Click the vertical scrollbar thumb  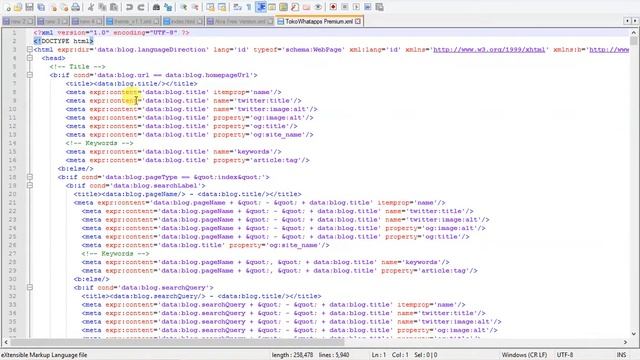click(x=633, y=40)
